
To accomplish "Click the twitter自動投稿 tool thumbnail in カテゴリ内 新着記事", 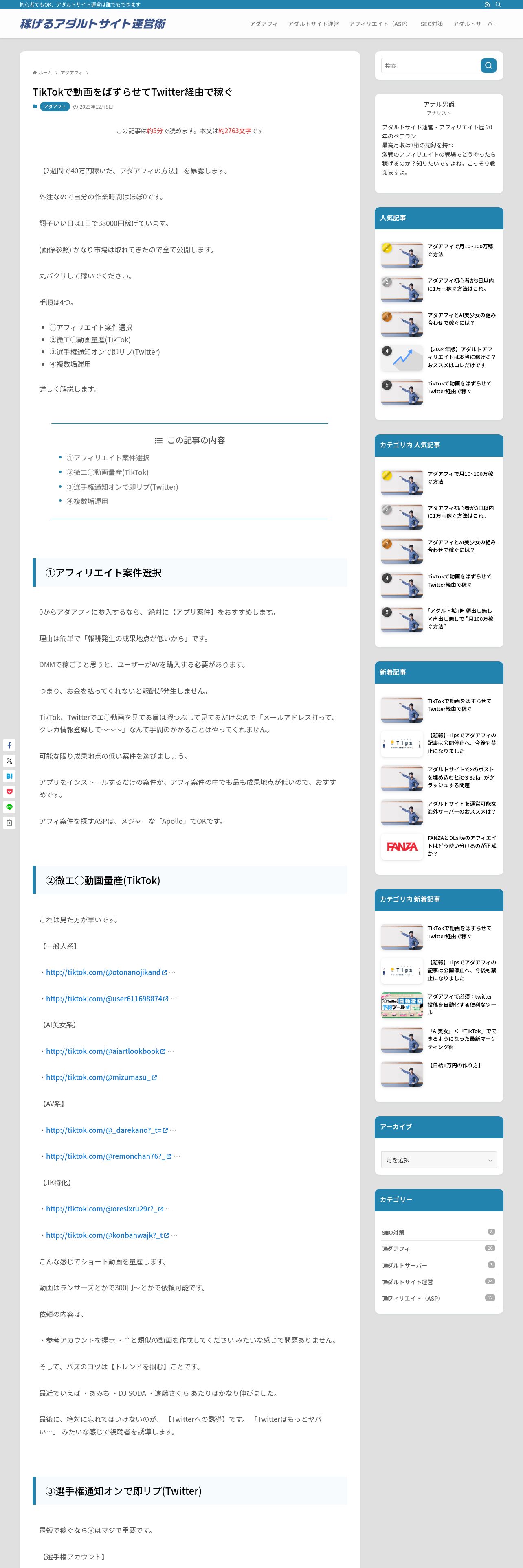I will coord(402,1005).
